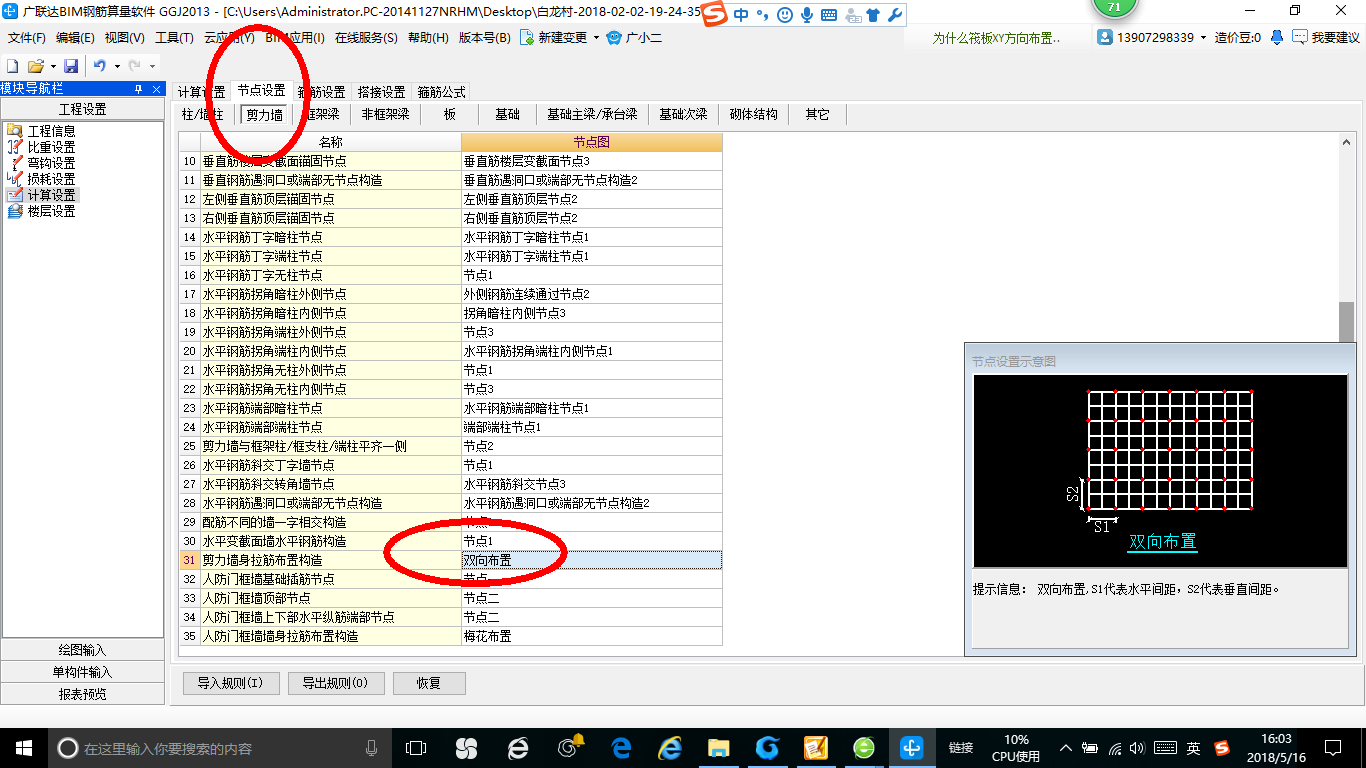1366x768 pixels.
Task: Click the new file icon in toolbar
Action: 13,65
